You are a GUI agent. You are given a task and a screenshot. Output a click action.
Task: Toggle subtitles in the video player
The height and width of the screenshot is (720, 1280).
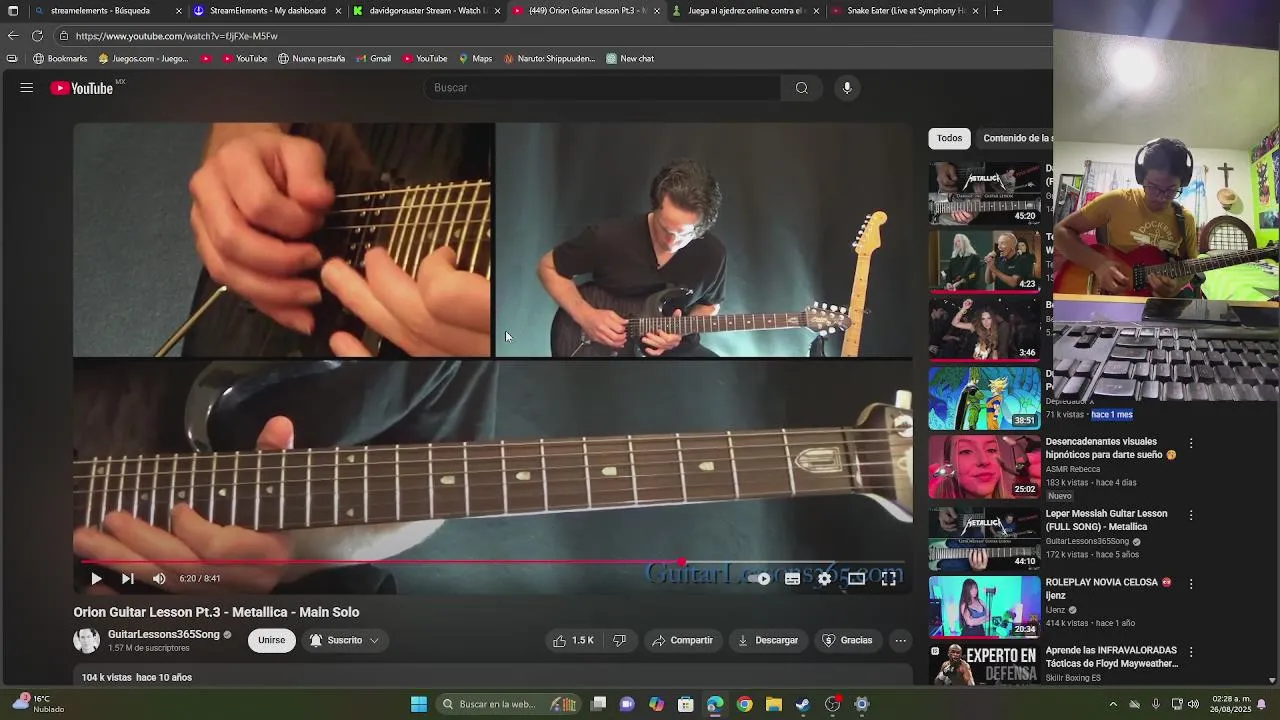coord(792,578)
